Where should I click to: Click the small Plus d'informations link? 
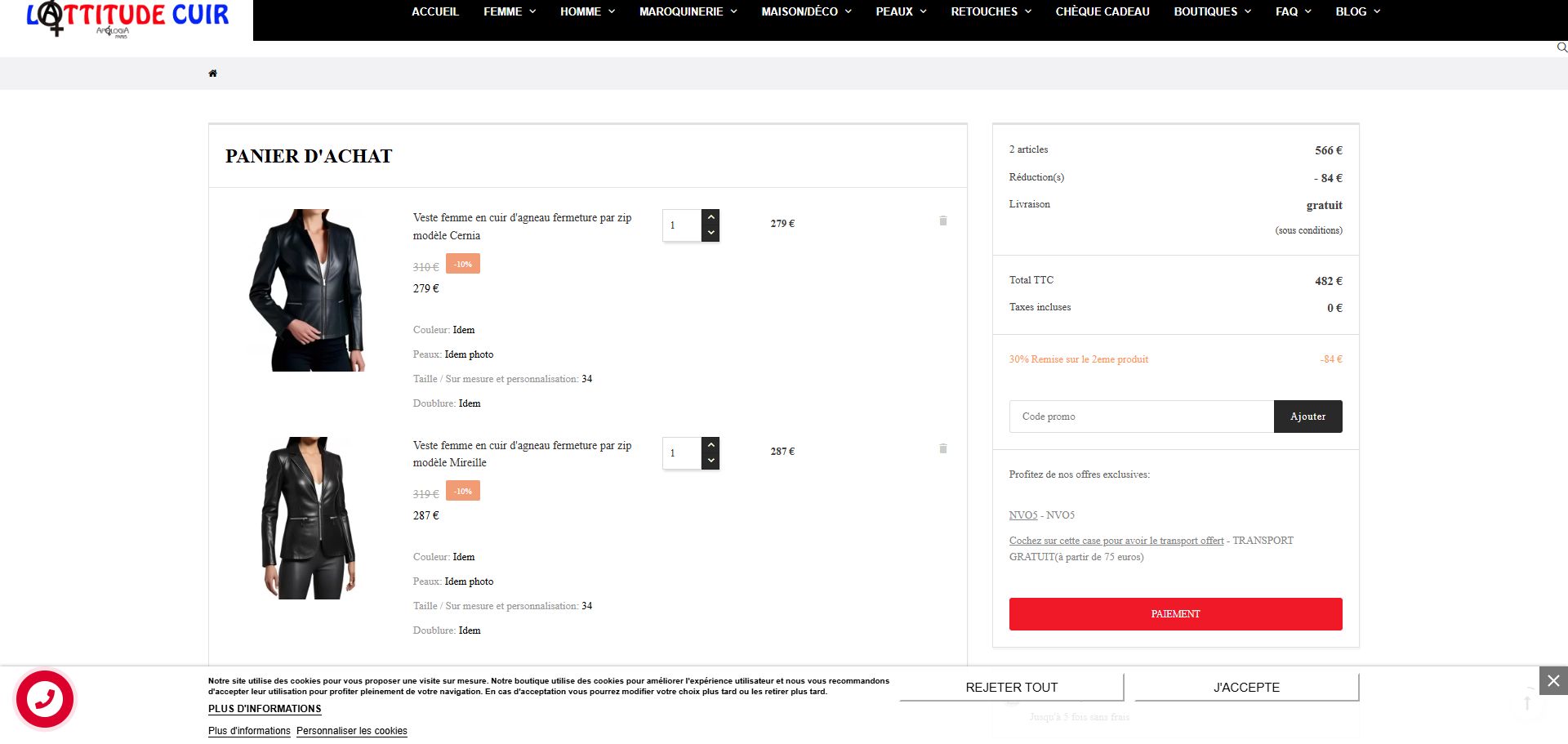tap(249, 731)
